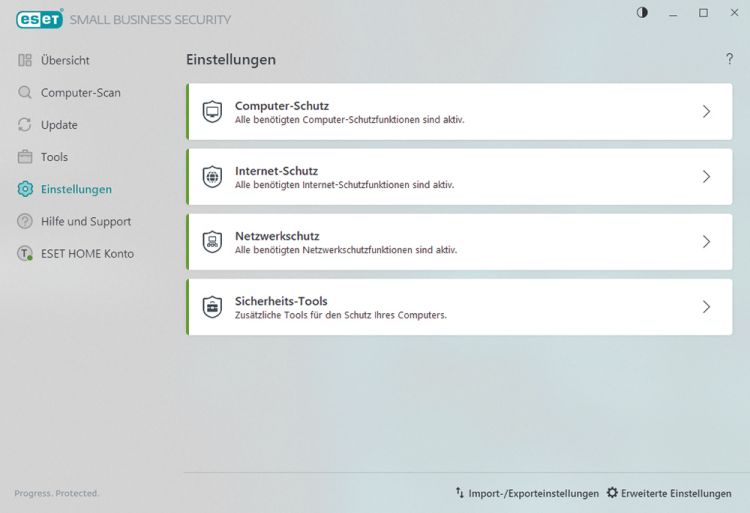Select Einstellungen in the sidebar
This screenshot has width=750, height=513.
tap(76, 189)
